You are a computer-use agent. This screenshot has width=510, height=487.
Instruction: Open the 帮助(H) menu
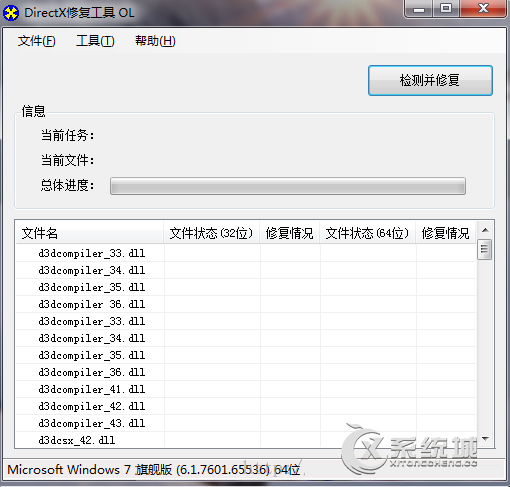coord(155,41)
